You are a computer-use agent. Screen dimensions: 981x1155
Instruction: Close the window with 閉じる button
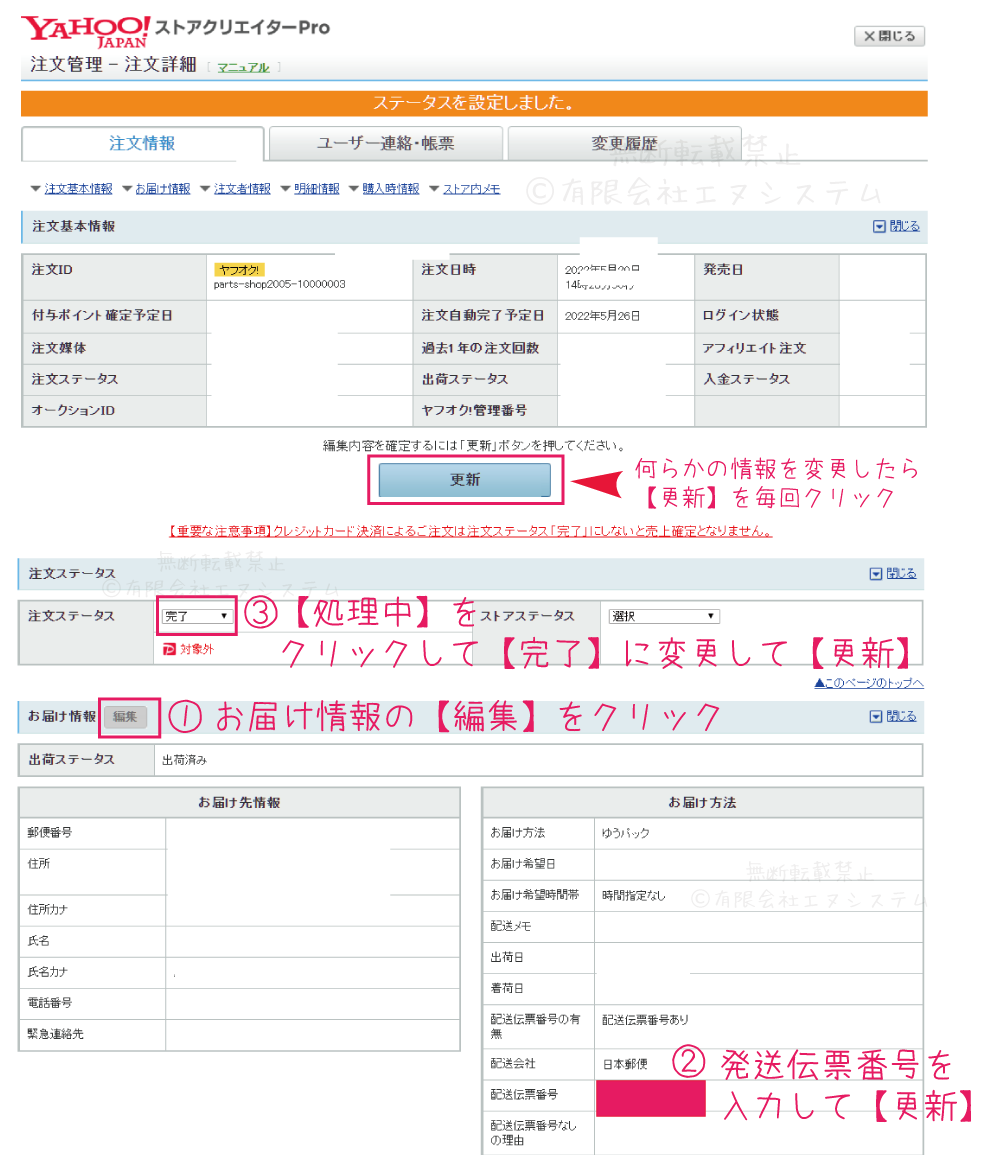point(889,35)
